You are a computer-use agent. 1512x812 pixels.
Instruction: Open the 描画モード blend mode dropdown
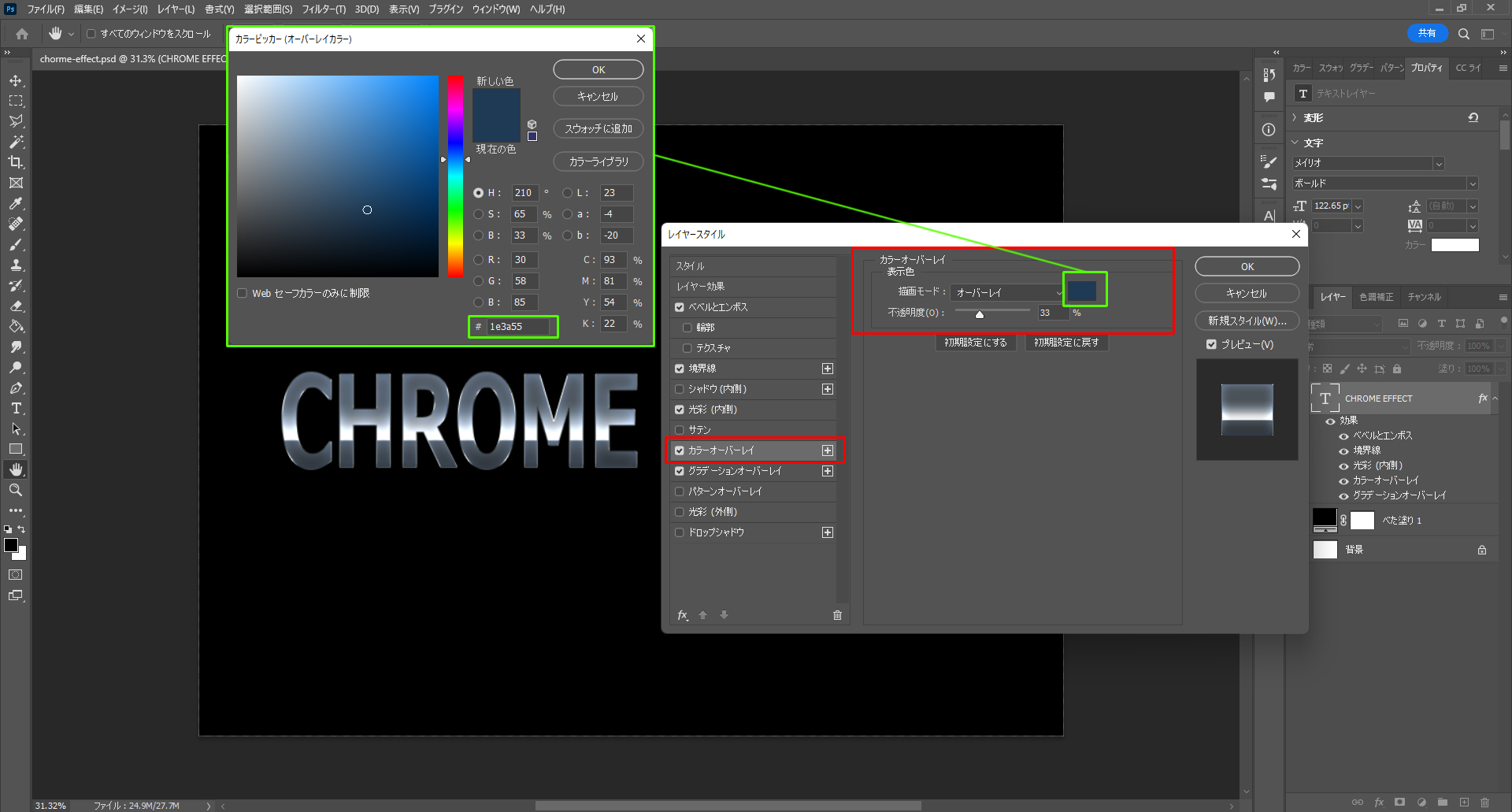1006,292
